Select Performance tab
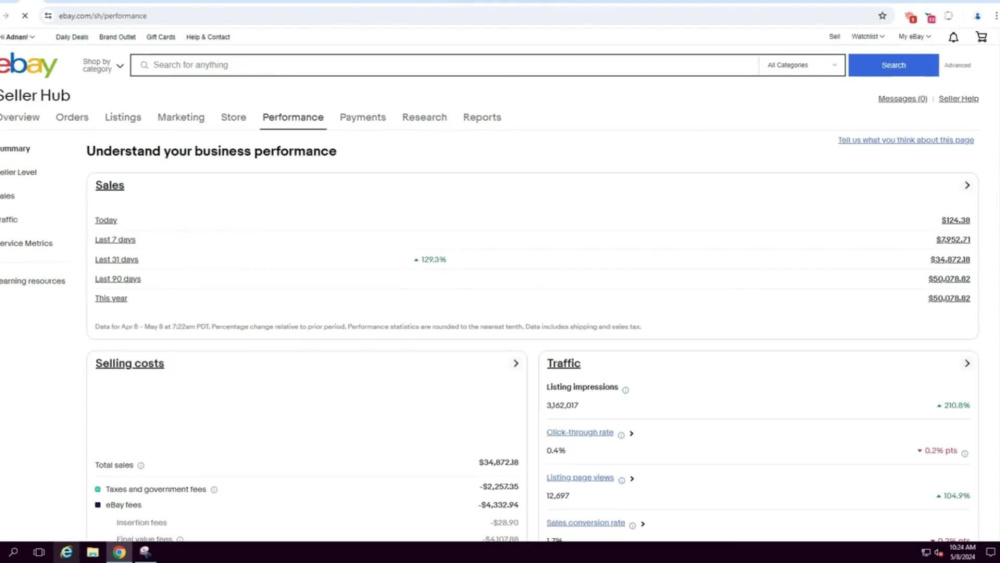Viewport: 1000px width, 563px height. tap(293, 117)
